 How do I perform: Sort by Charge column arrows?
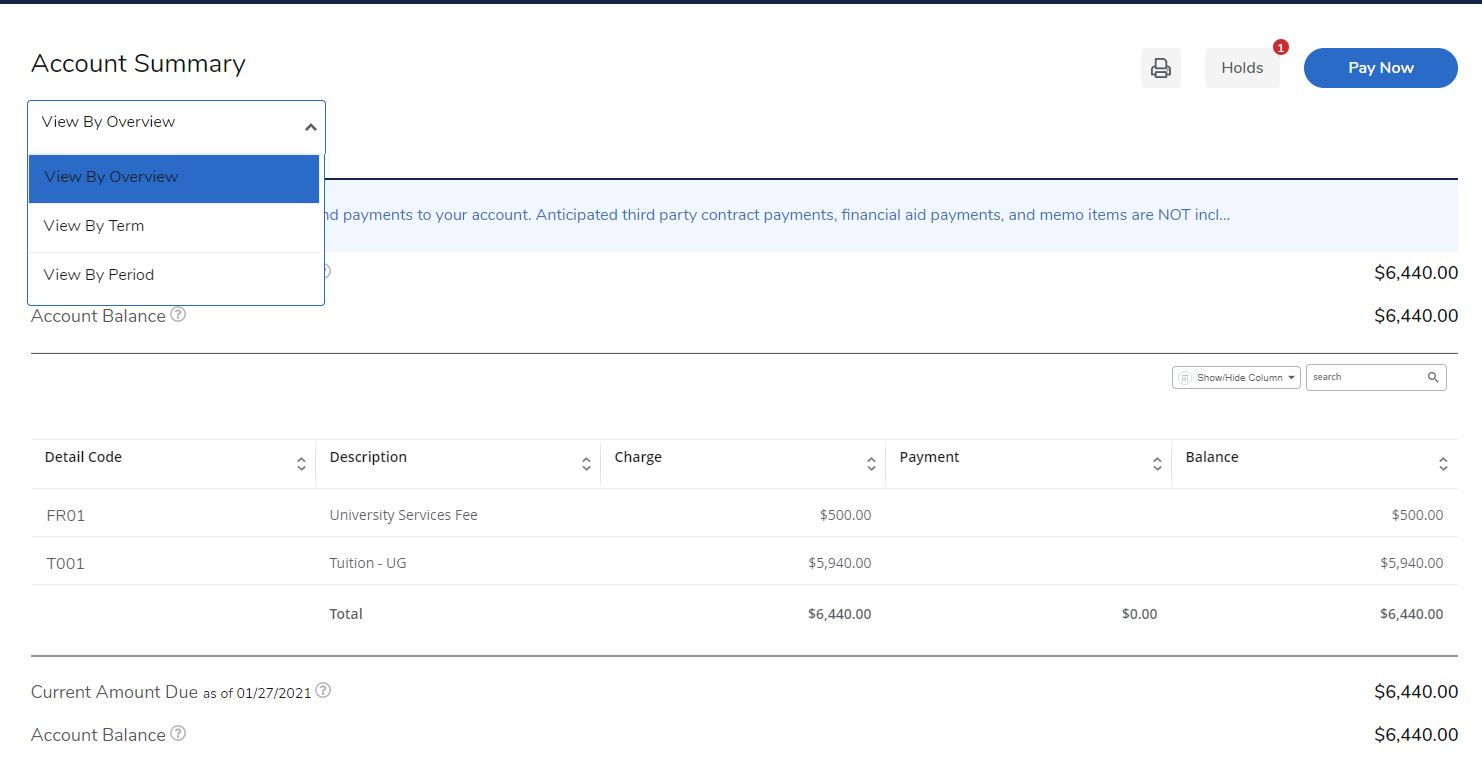[x=871, y=464]
